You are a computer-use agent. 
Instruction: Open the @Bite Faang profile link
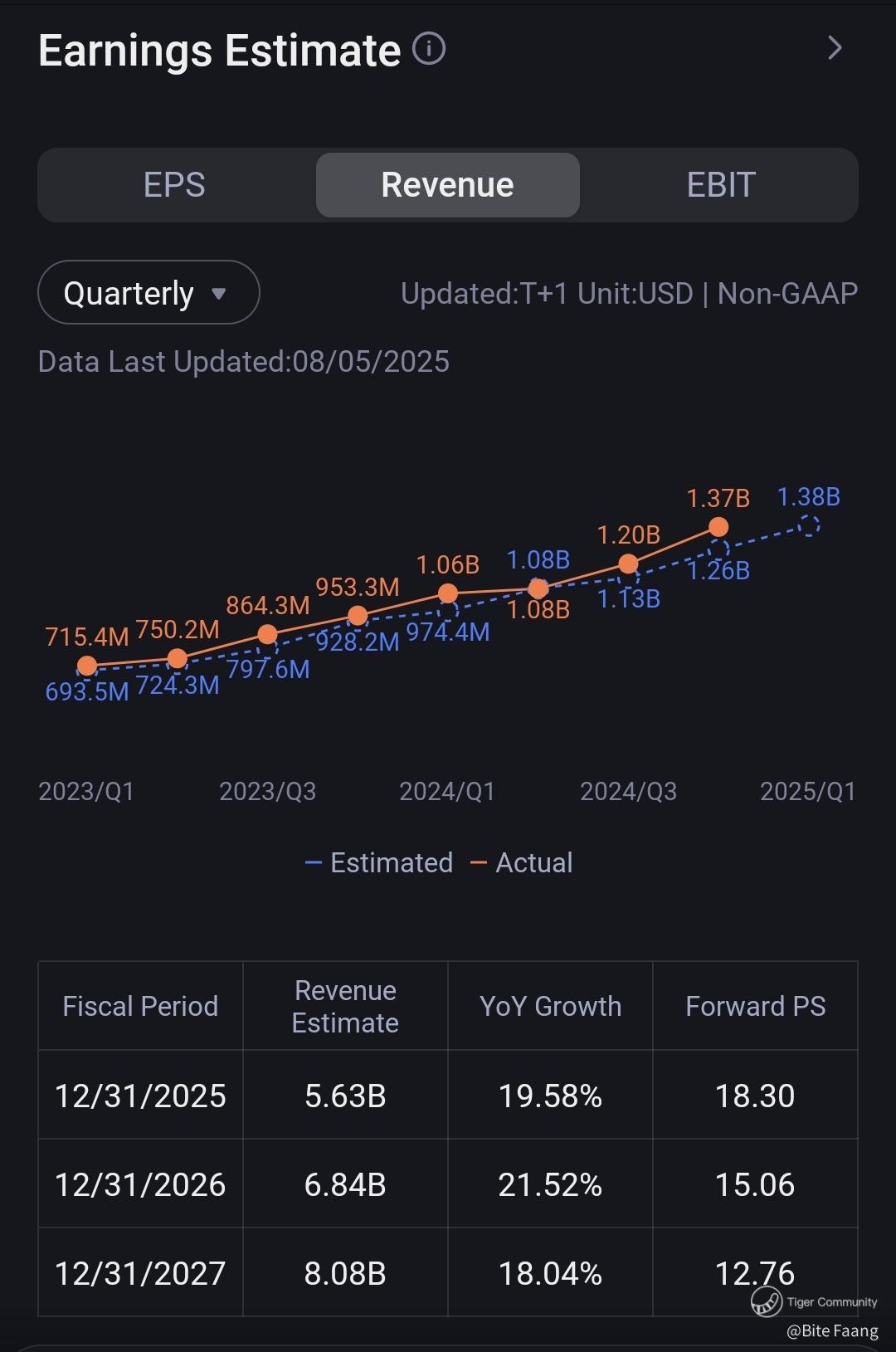pos(832,1330)
